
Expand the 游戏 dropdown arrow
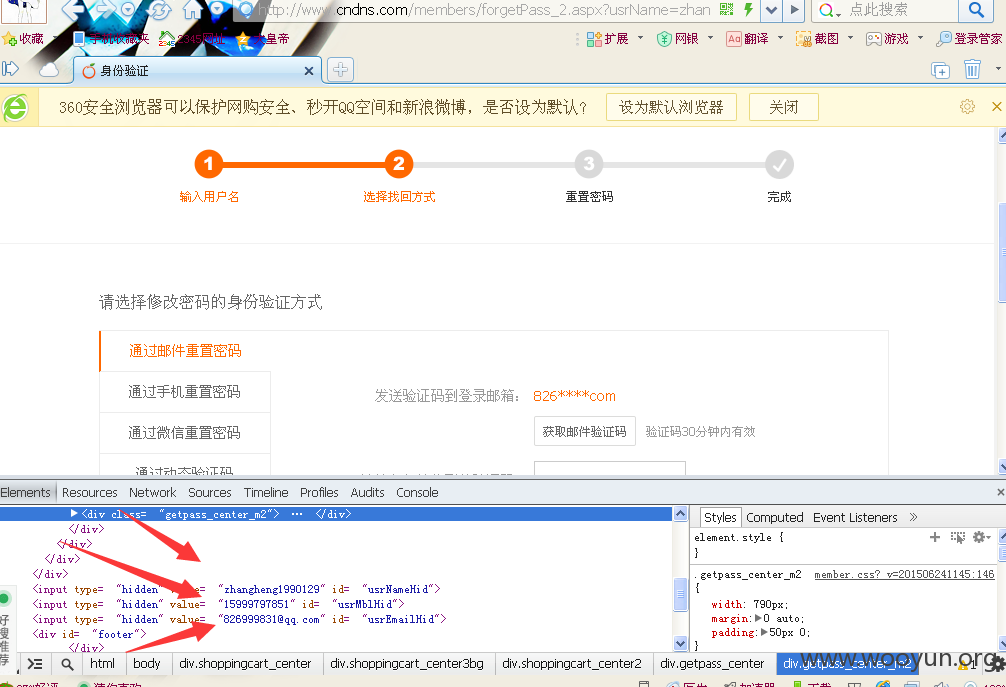point(920,38)
